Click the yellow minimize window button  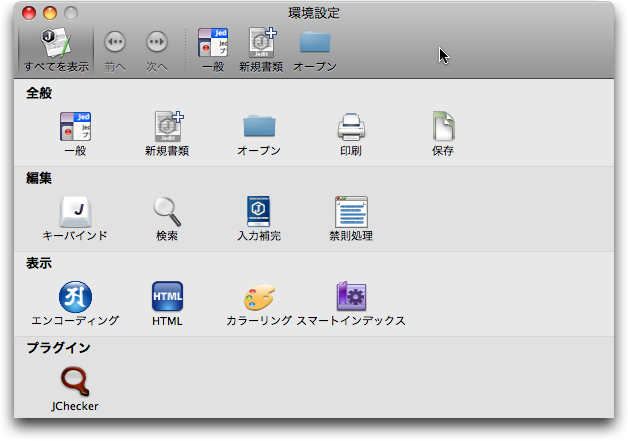[x=50, y=13]
